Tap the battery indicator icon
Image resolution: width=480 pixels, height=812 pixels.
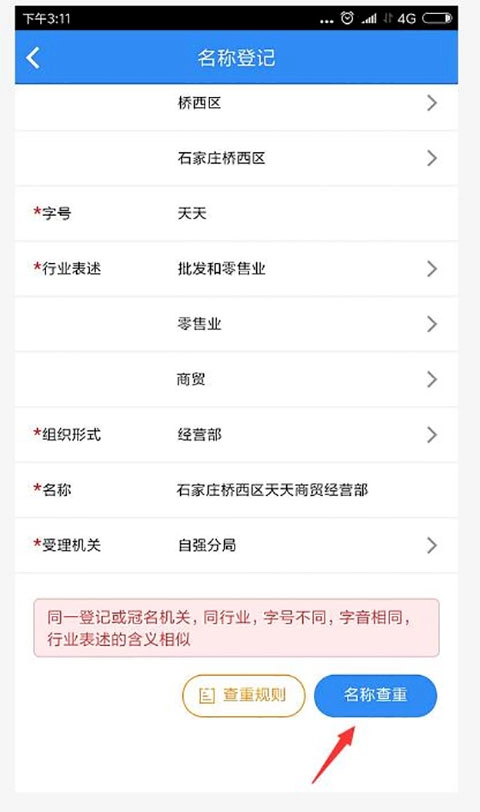pyautogui.click(x=438, y=18)
